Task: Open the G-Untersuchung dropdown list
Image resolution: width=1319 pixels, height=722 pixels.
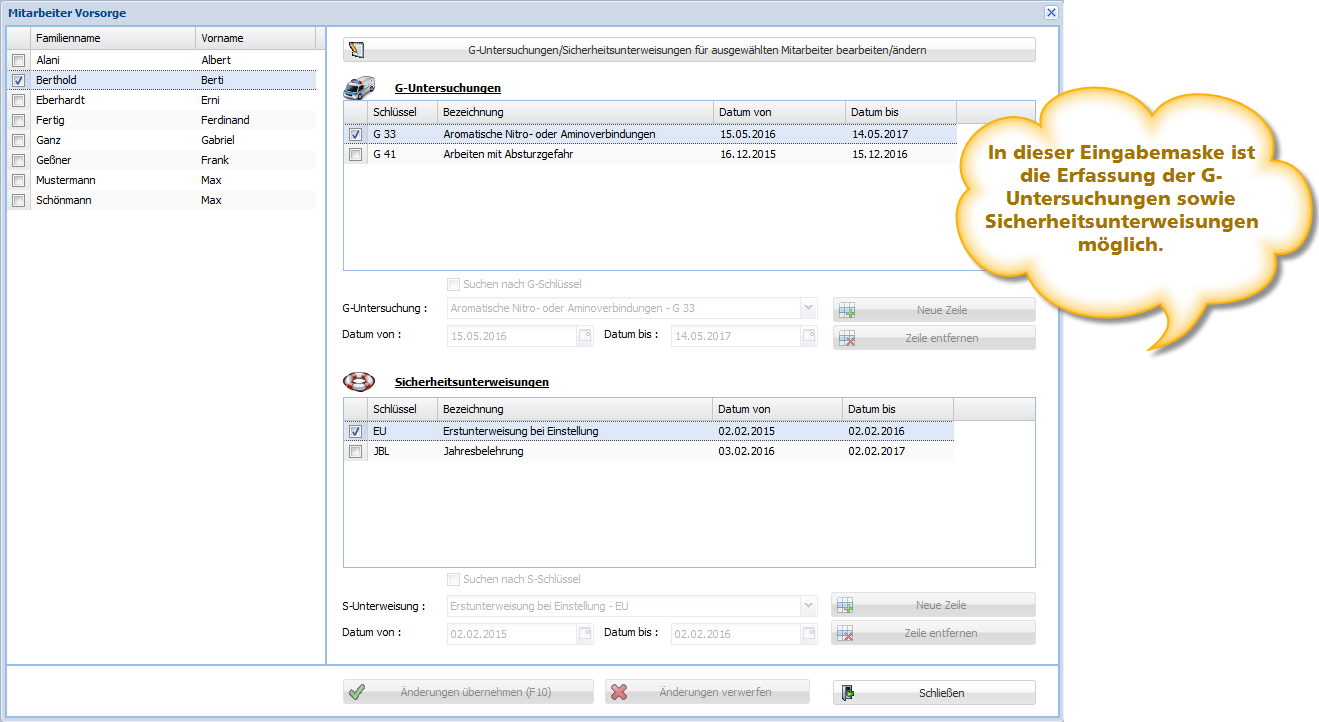Action: (808, 309)
